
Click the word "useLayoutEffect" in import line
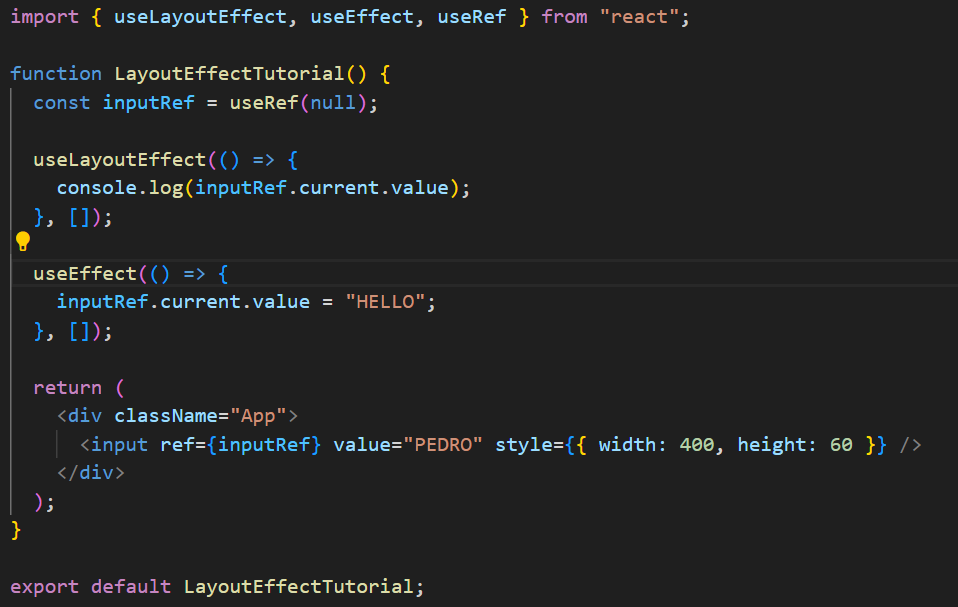pos(200,17)
